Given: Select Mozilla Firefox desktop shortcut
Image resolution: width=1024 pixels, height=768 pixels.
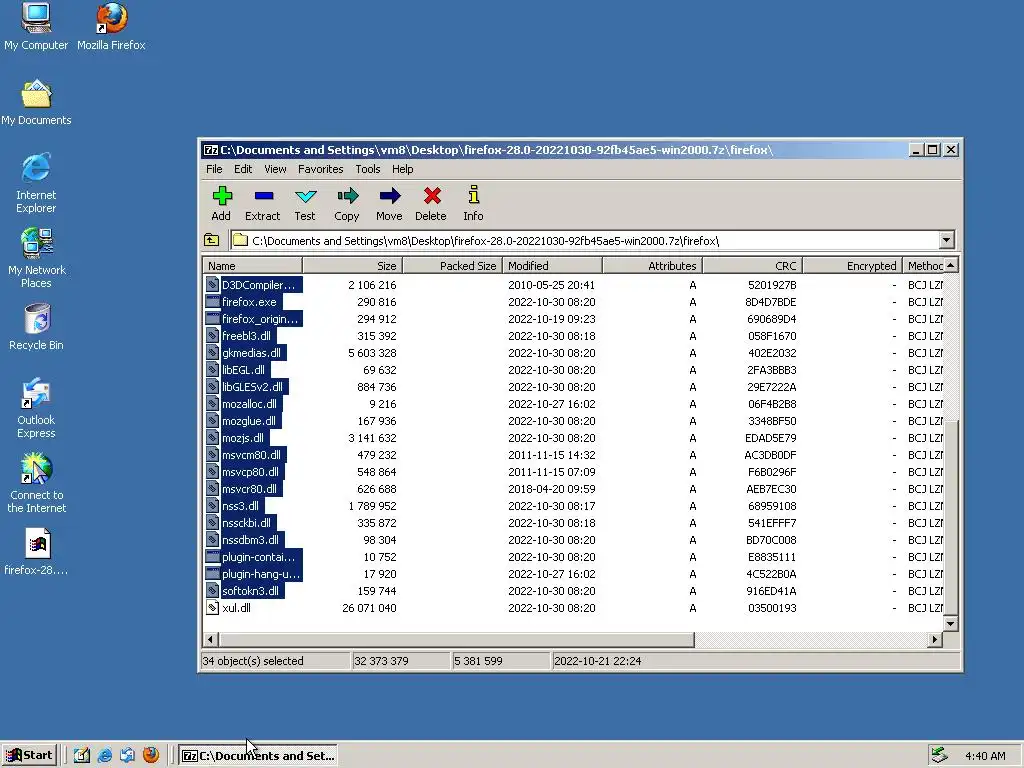Looking at the screenshot, I should 111,27.
